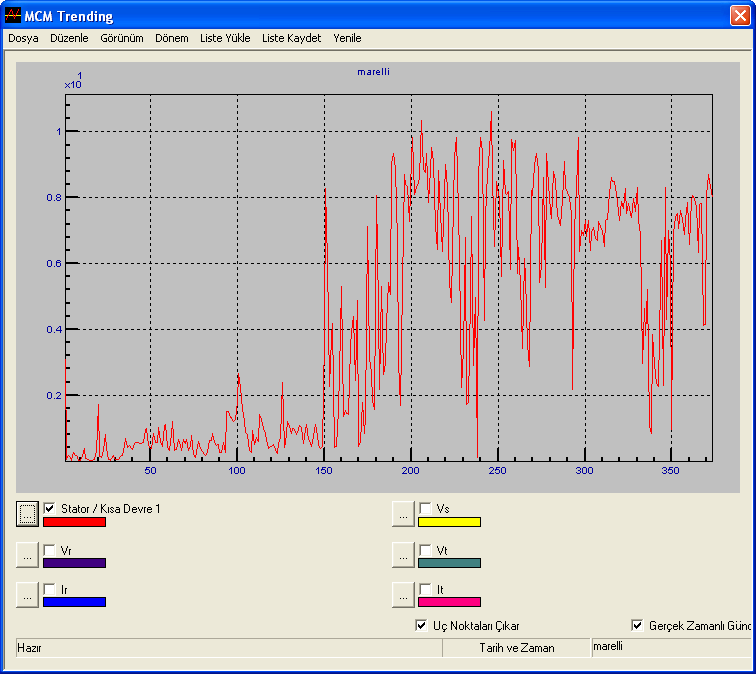Click the pink It color swatch

tap(449, 601)
